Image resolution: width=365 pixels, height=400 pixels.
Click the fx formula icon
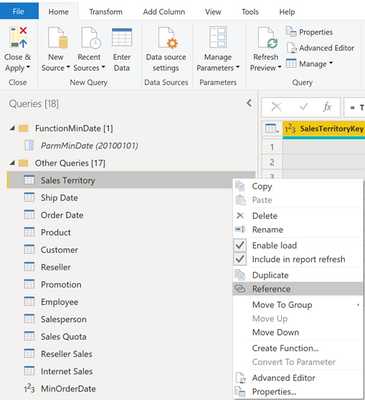click(x=327, y=107)
